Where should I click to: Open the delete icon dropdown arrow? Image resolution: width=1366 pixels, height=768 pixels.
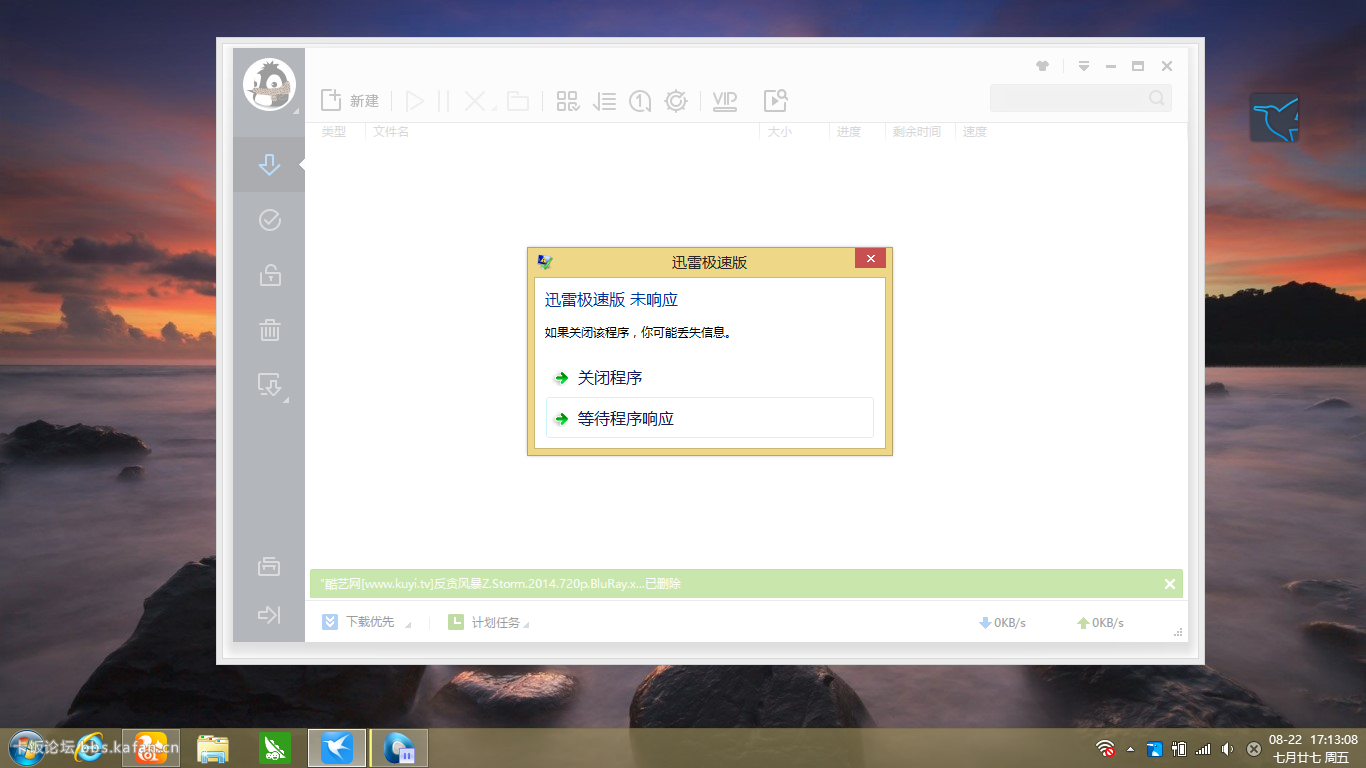click(494, 107)
